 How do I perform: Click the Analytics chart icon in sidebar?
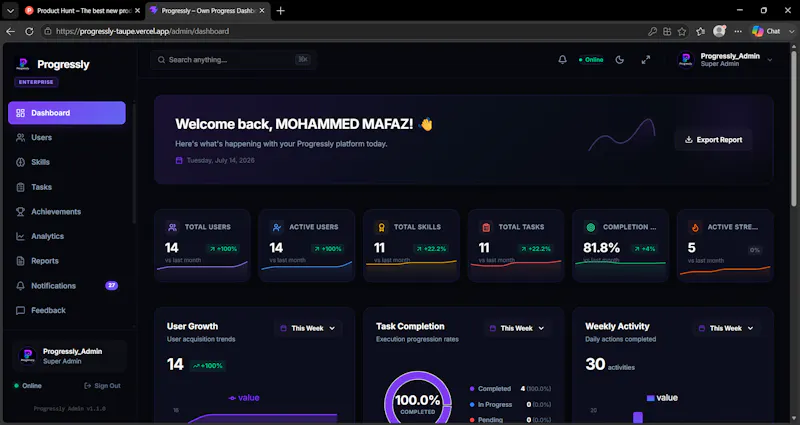coord(20,236)
